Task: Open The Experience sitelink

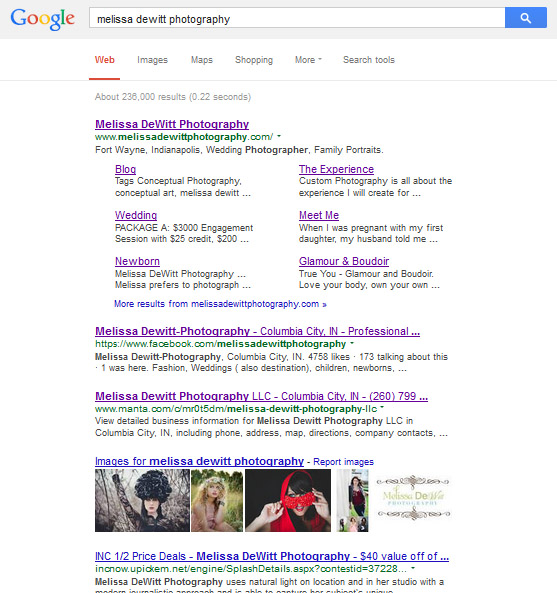Action: (x=336, y=169)
